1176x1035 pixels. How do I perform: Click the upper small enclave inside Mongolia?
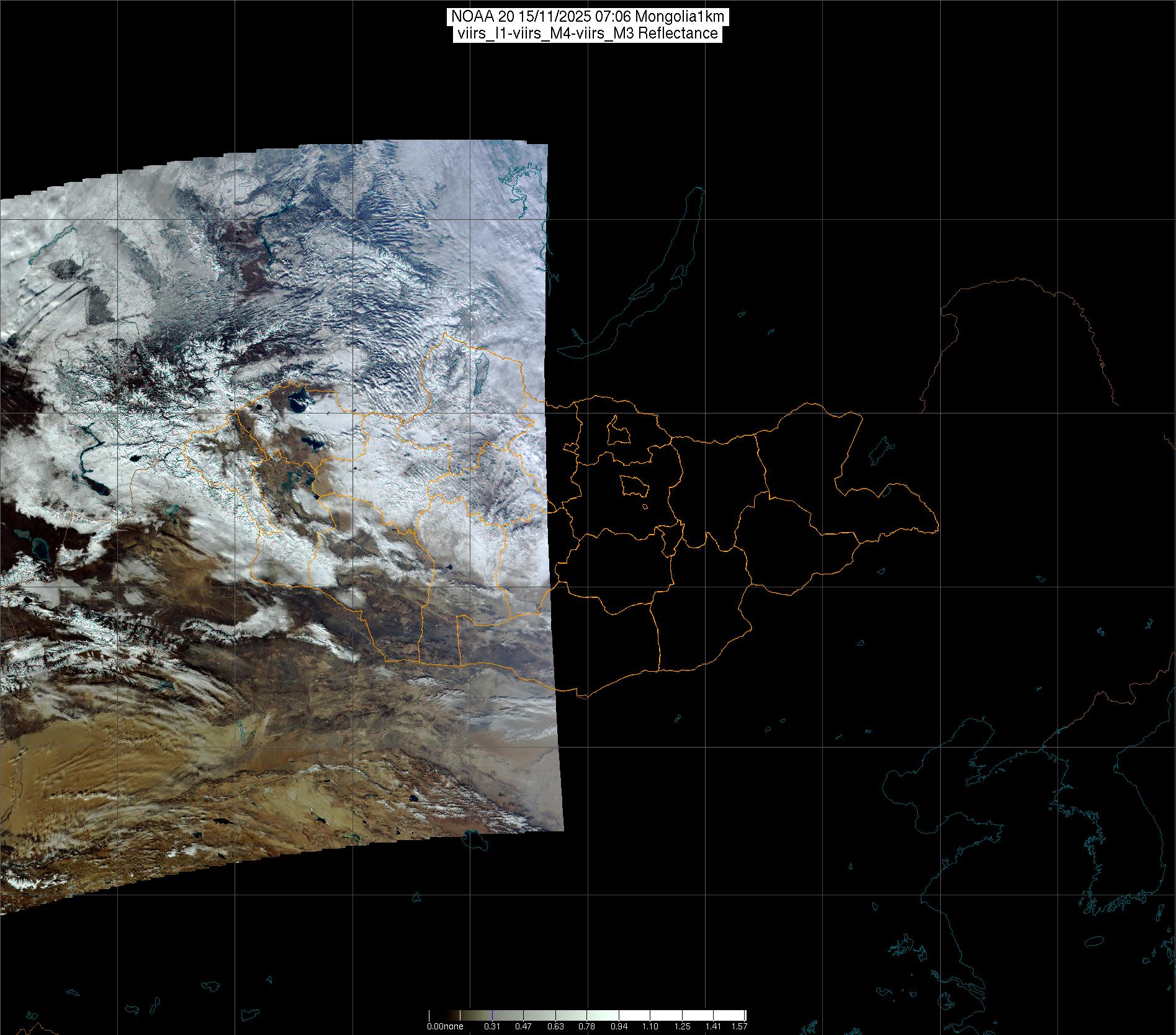point(617,430)
